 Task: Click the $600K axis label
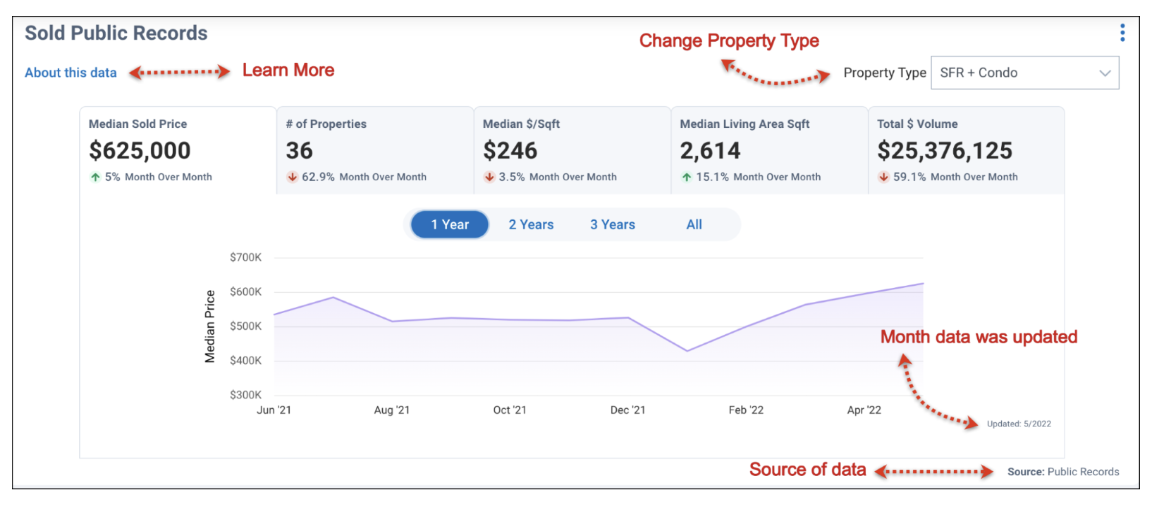tap(246, 292)
